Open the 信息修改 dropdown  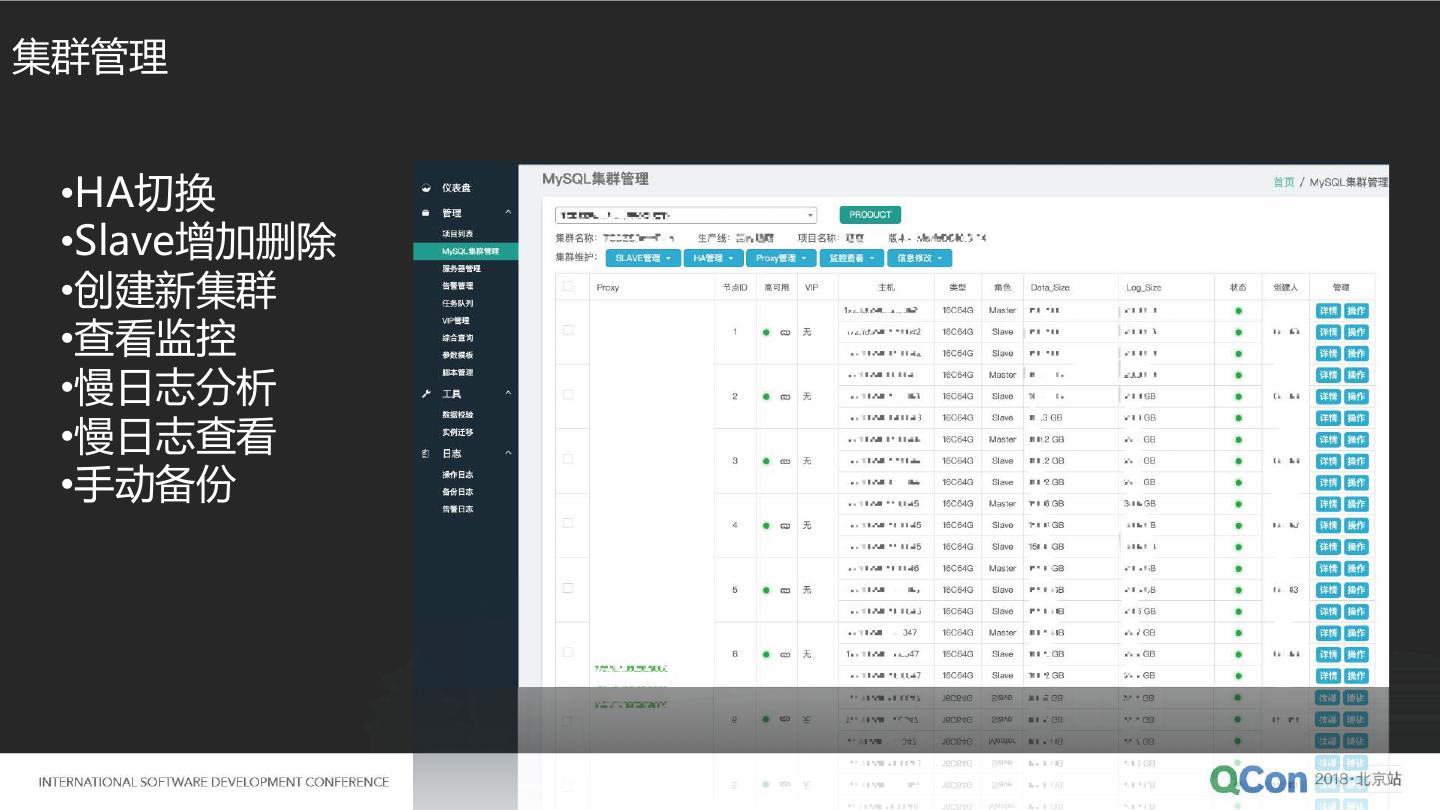(x=919, y=258)
